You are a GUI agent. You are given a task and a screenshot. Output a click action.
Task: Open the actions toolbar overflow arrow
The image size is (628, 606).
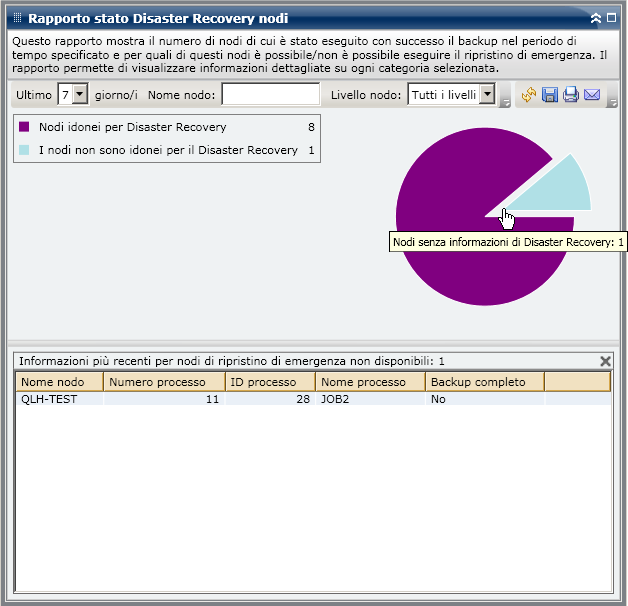[x=612, y=103]
